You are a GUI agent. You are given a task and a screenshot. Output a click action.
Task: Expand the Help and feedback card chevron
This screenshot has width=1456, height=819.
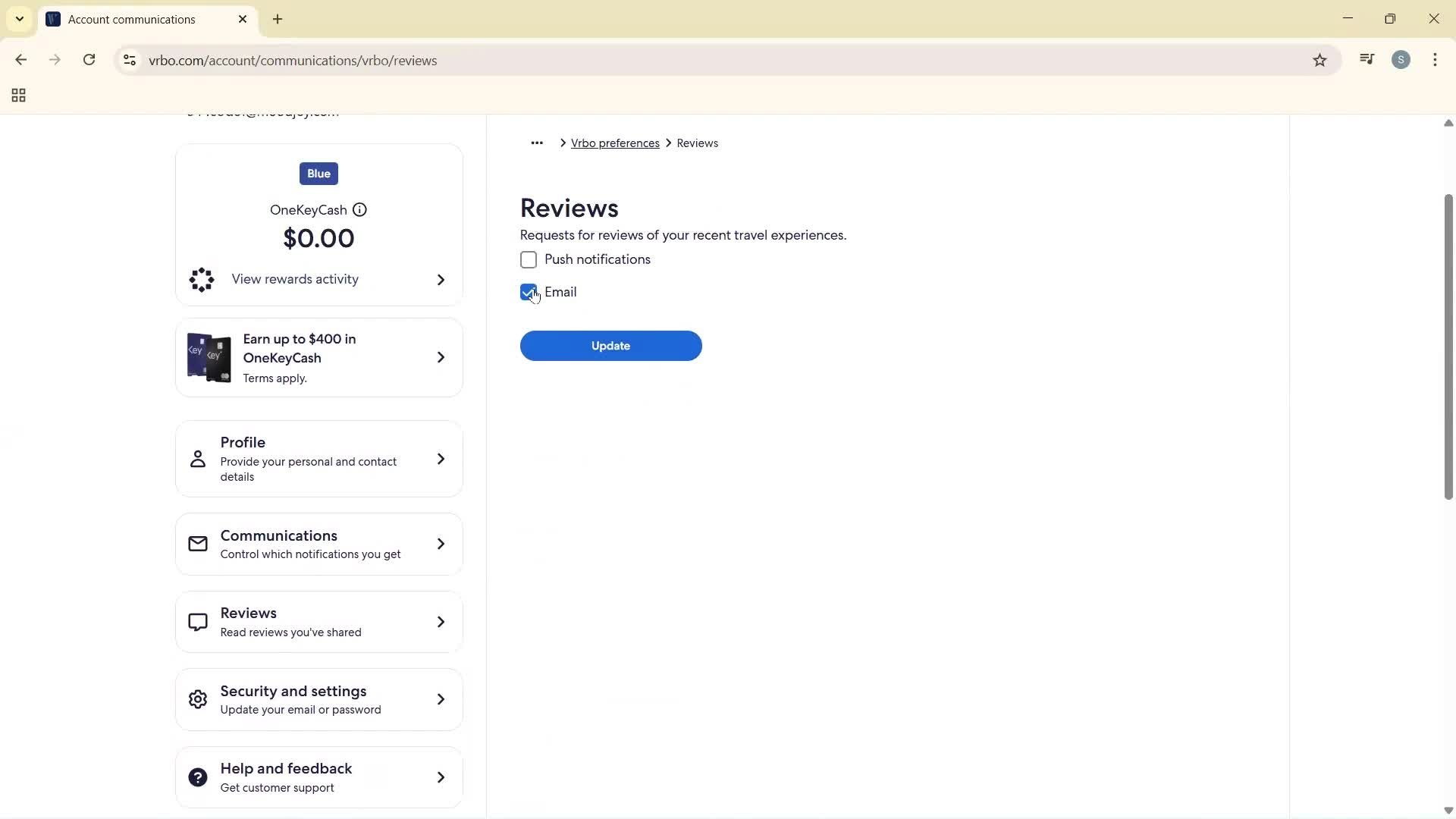pos(440,777)
